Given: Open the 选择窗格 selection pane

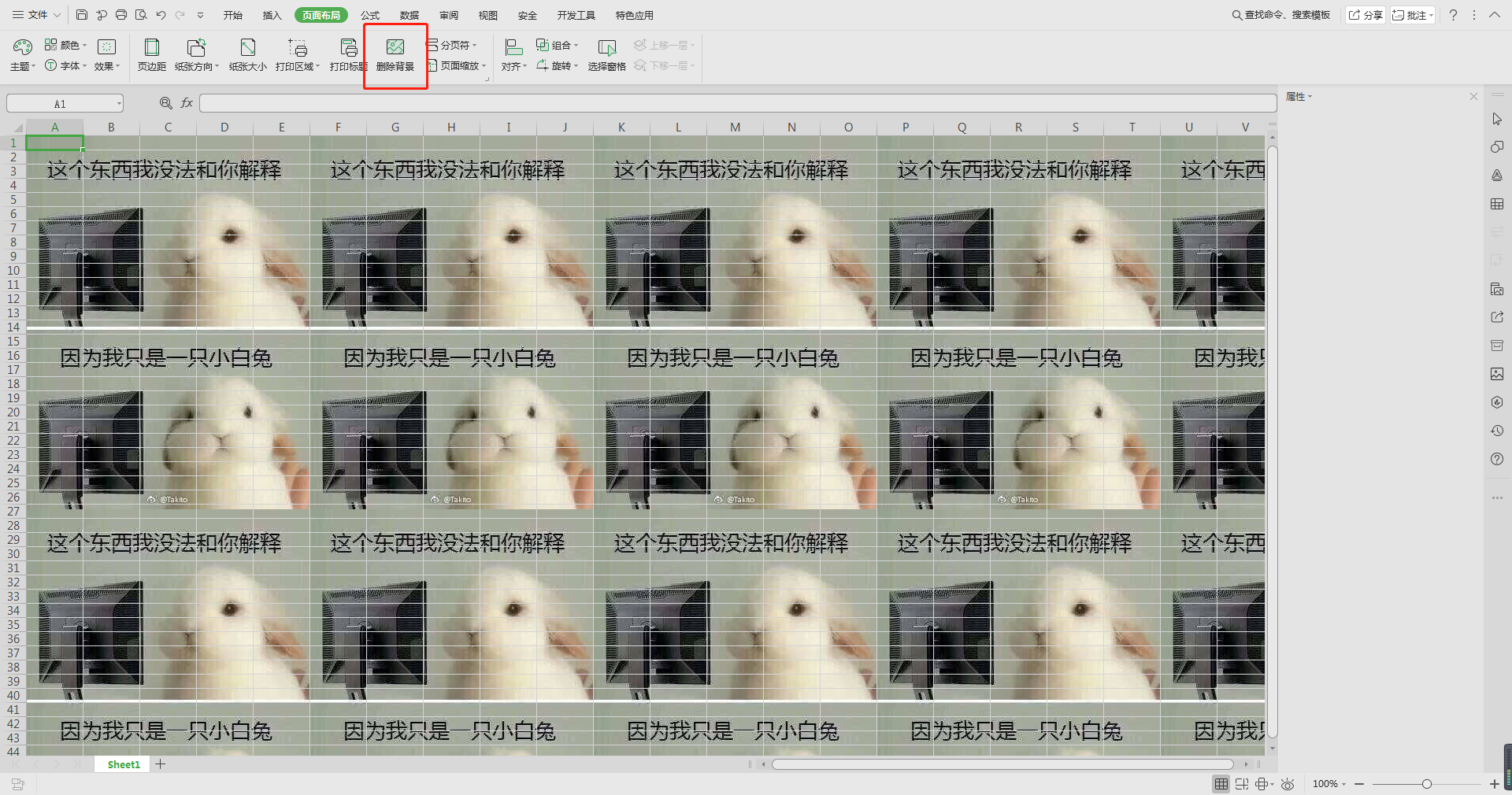Looking at the screenshot, I should 606,54.
